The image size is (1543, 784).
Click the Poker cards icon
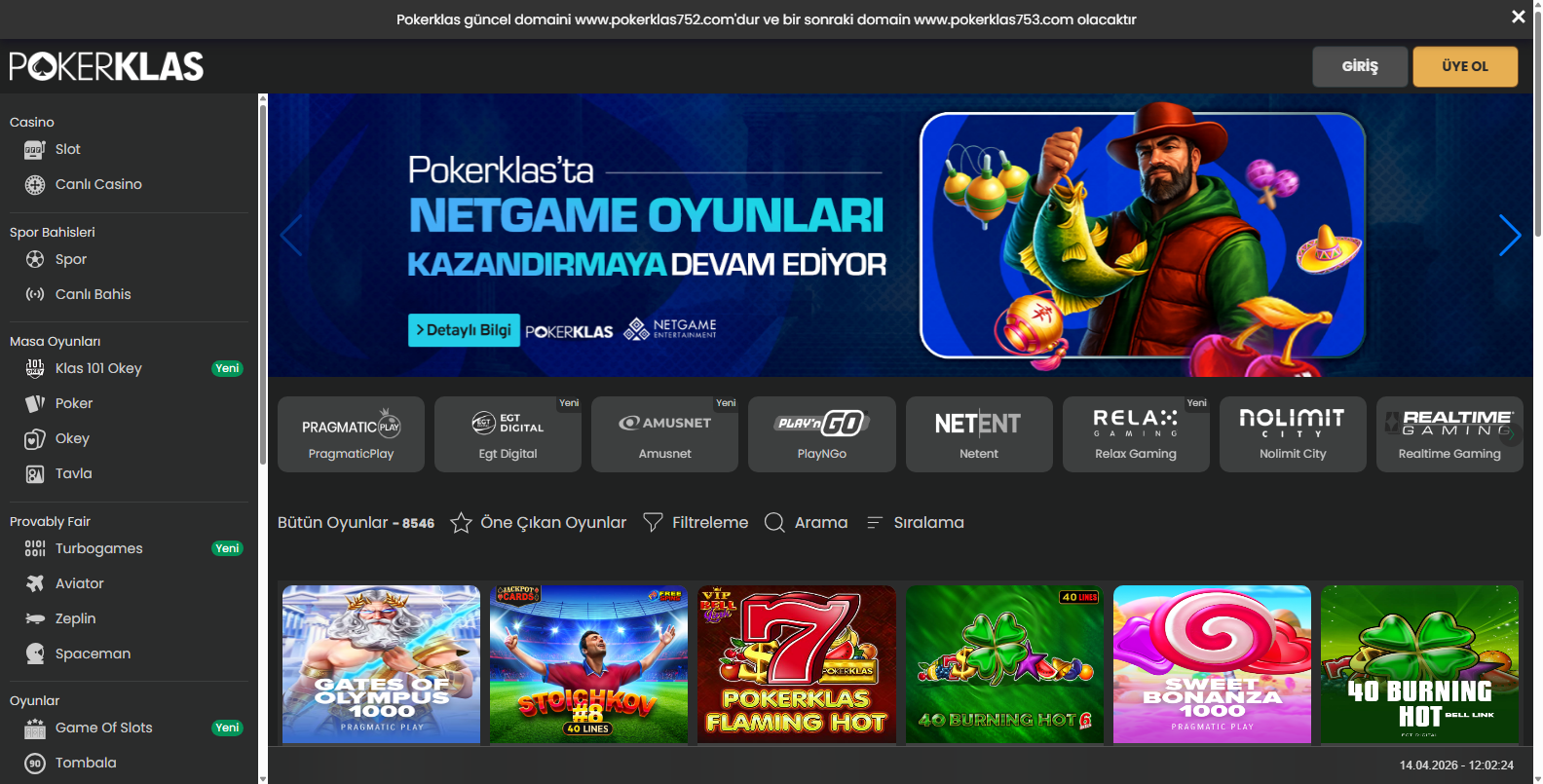[35, 403]
